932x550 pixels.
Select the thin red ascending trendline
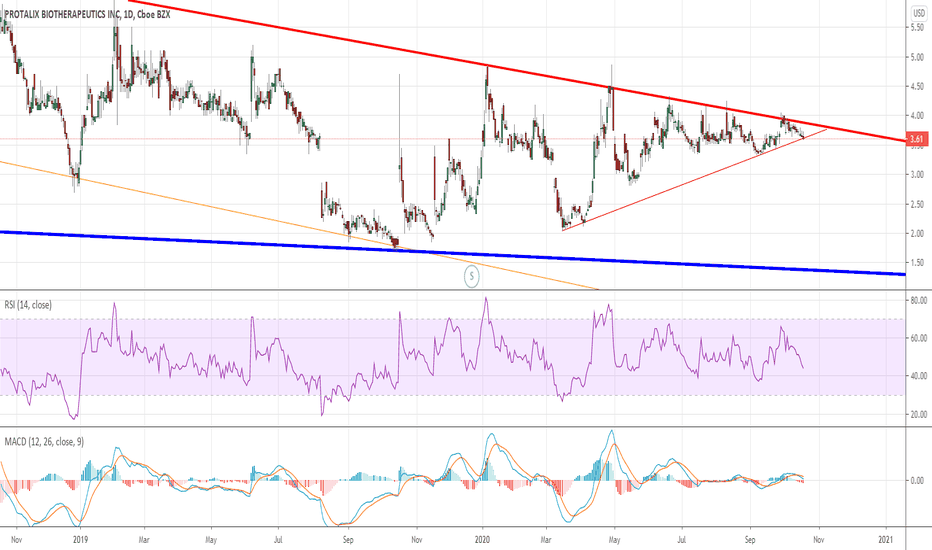[694, 180]
